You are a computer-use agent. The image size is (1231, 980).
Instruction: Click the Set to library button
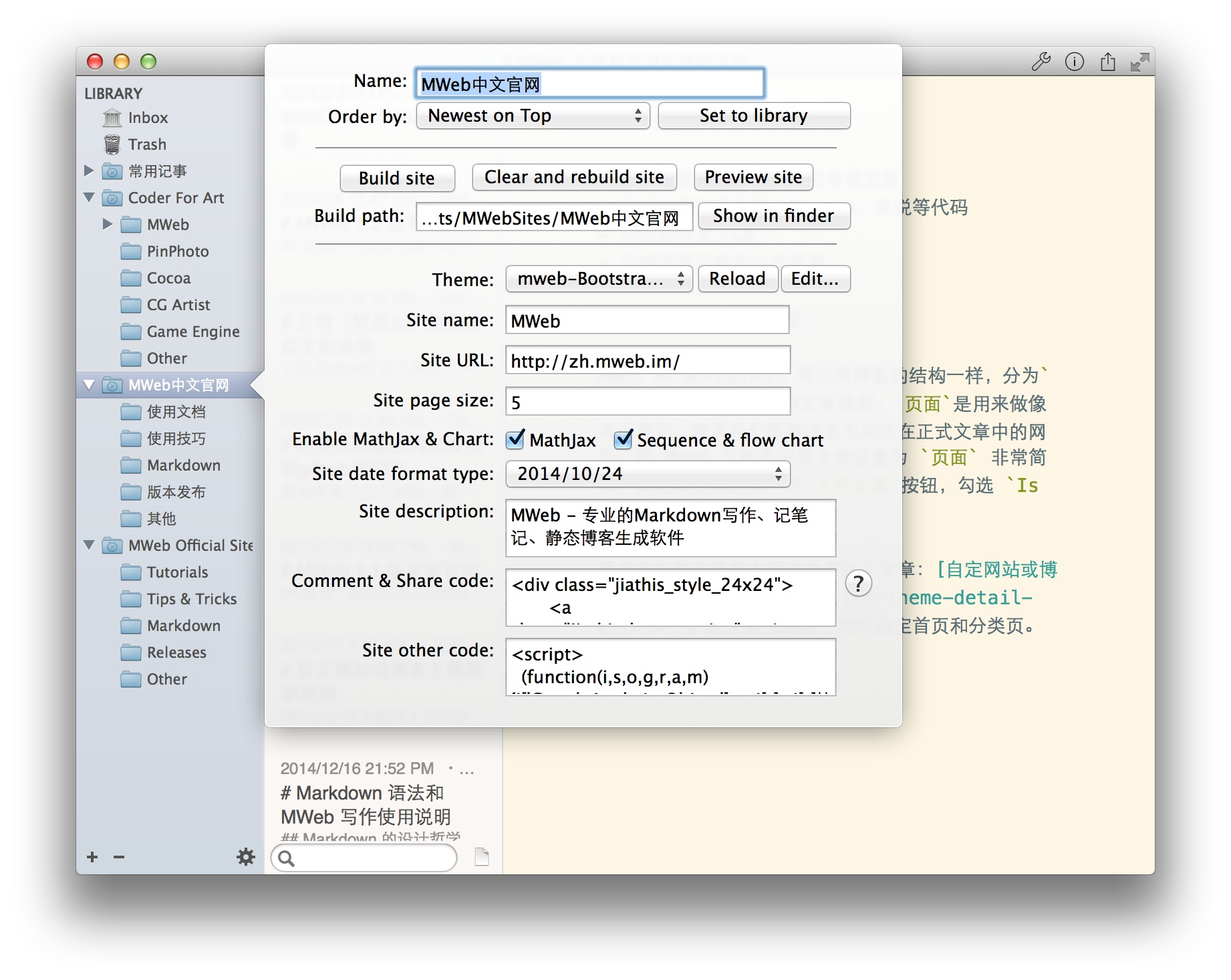[754, 116]
